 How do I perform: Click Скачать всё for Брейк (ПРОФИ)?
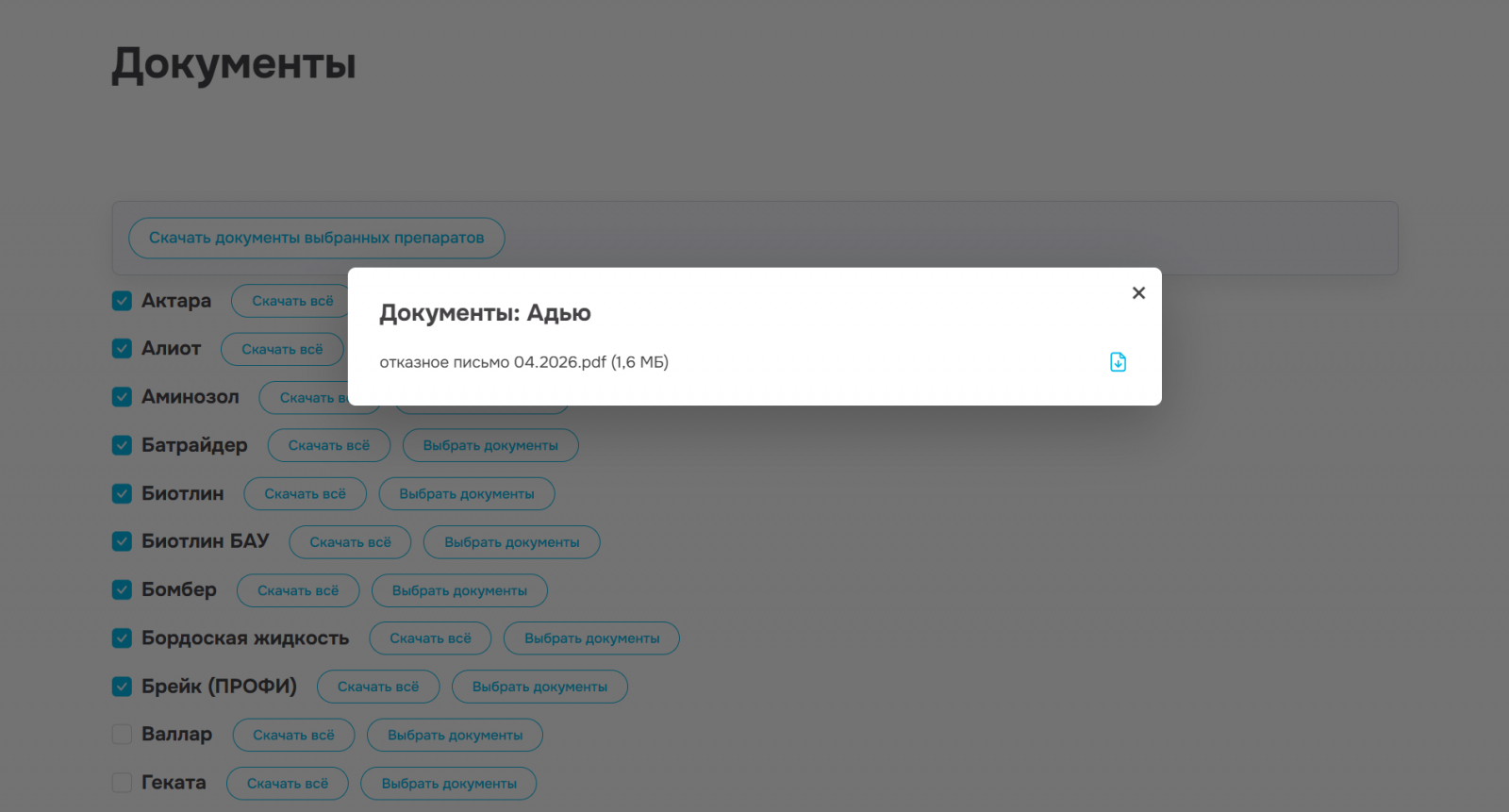[378, 687]
